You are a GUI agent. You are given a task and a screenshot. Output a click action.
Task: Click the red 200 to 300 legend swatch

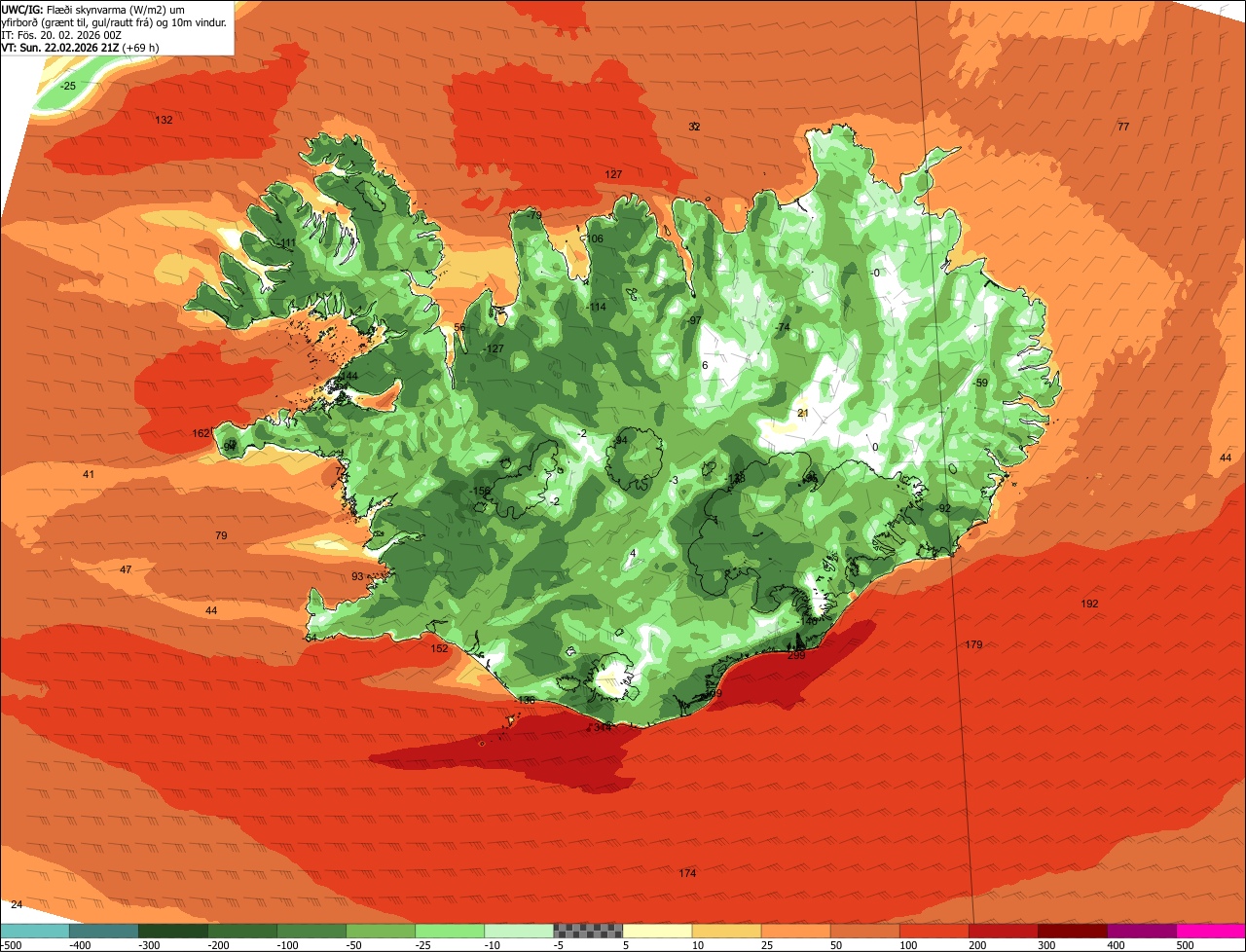coord(1003,930)
